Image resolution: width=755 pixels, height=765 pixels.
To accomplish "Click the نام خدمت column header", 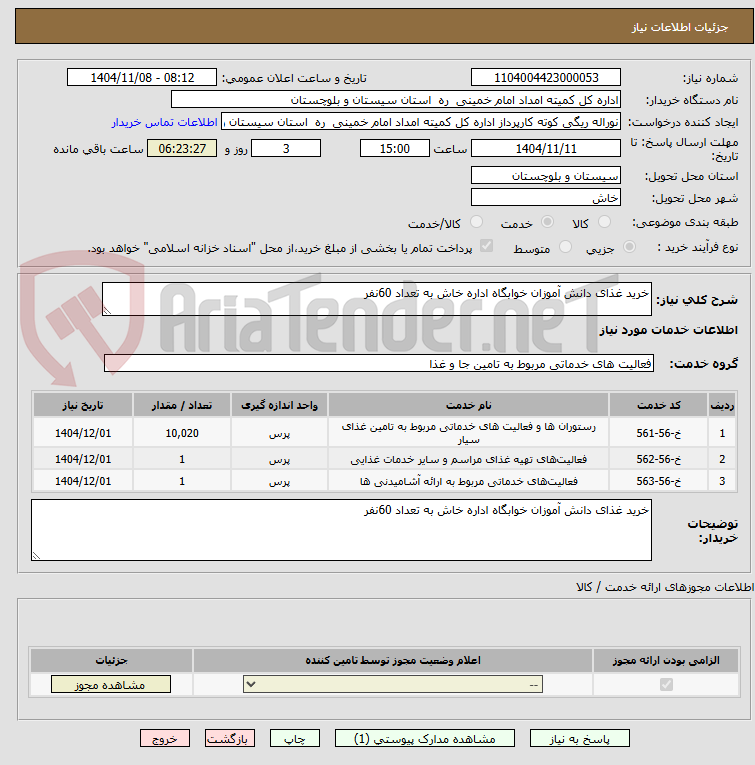I will [x=469, y=405].
